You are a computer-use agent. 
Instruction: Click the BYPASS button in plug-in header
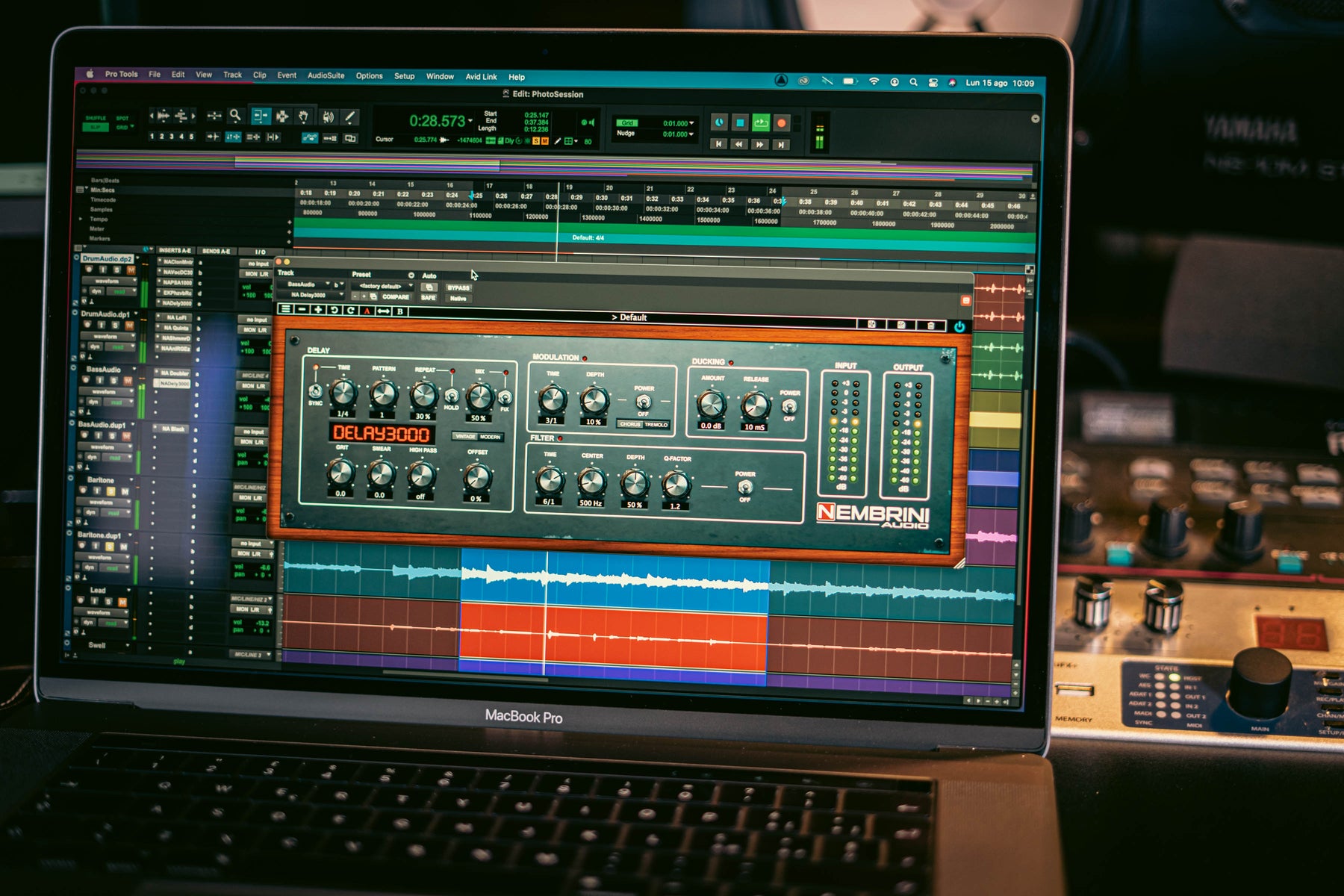tap(458, 287)
